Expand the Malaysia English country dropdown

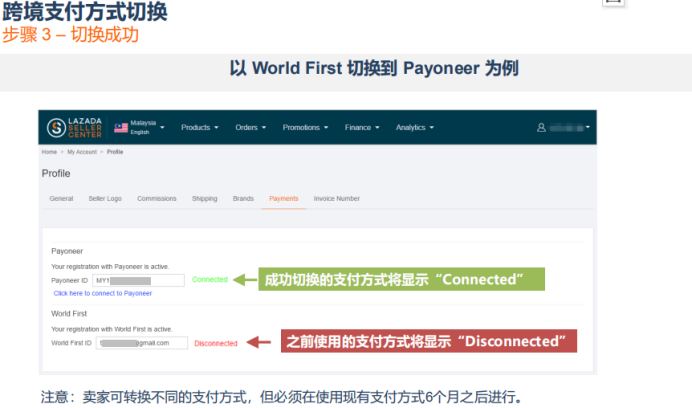(x=162, y=128)
